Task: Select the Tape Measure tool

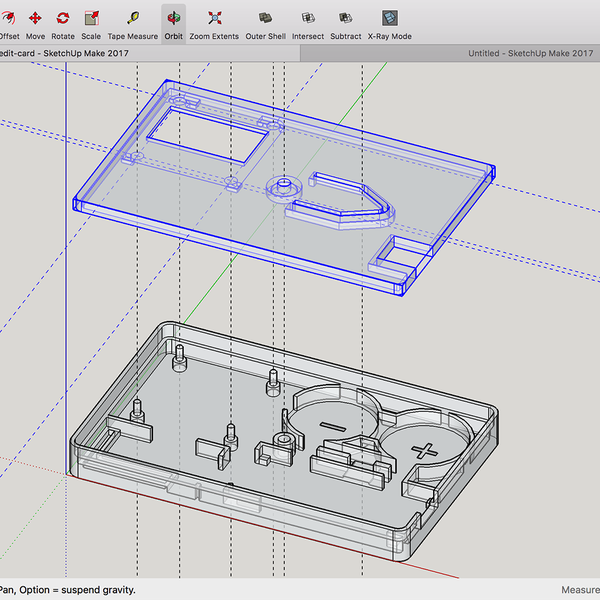Action: (x=133, y=19)
